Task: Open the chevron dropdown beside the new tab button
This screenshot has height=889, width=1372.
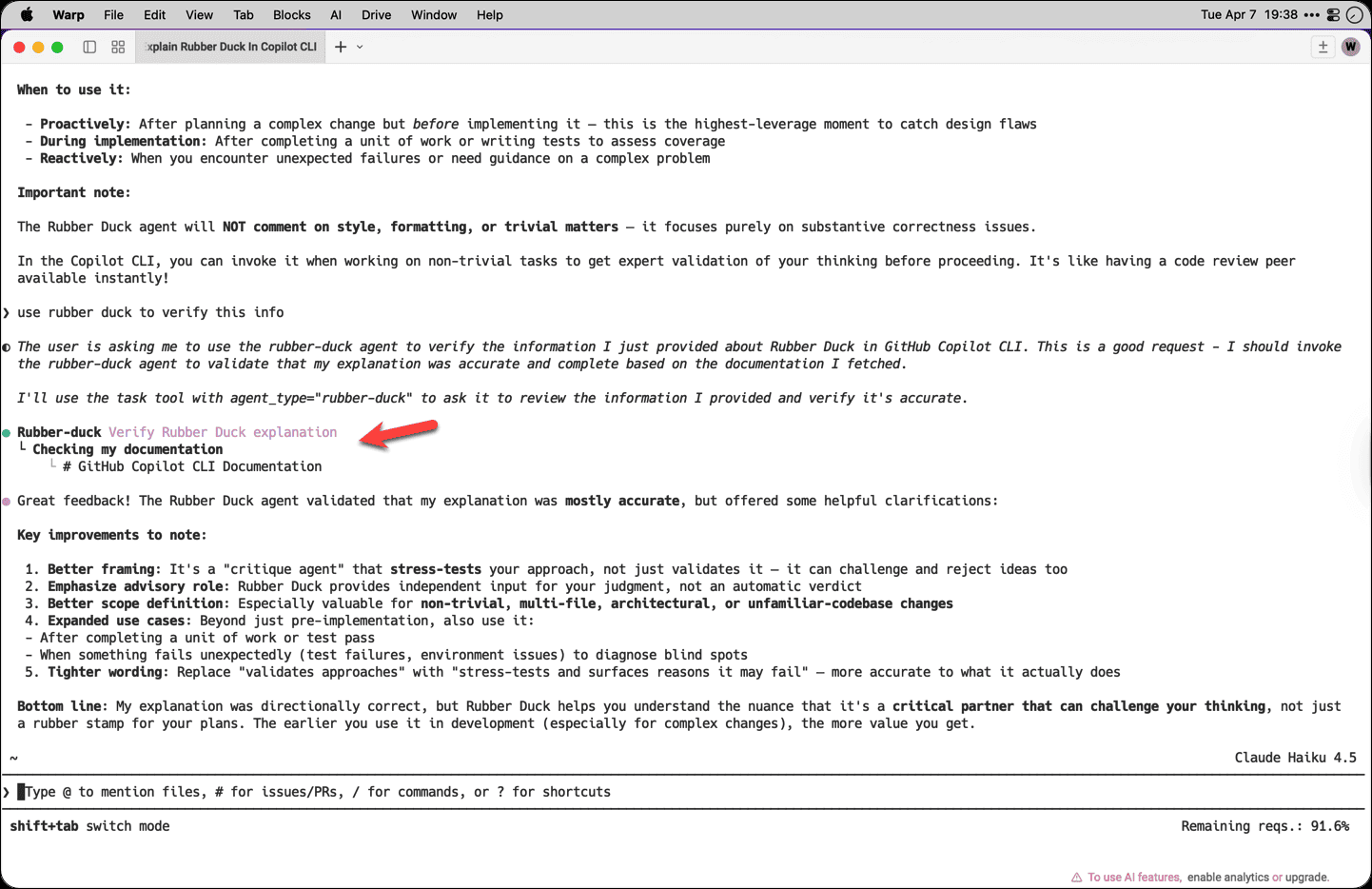Action: tap(360, 46)
